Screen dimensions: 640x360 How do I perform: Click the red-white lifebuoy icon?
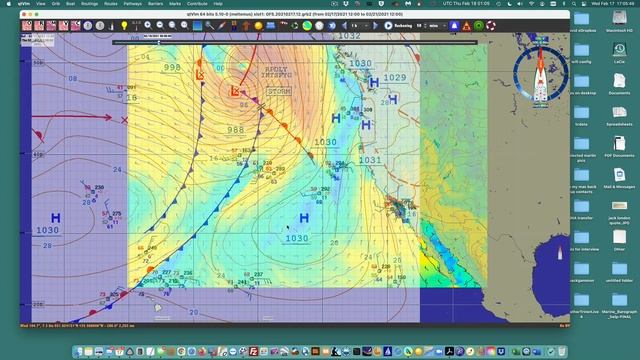[491, 26]
